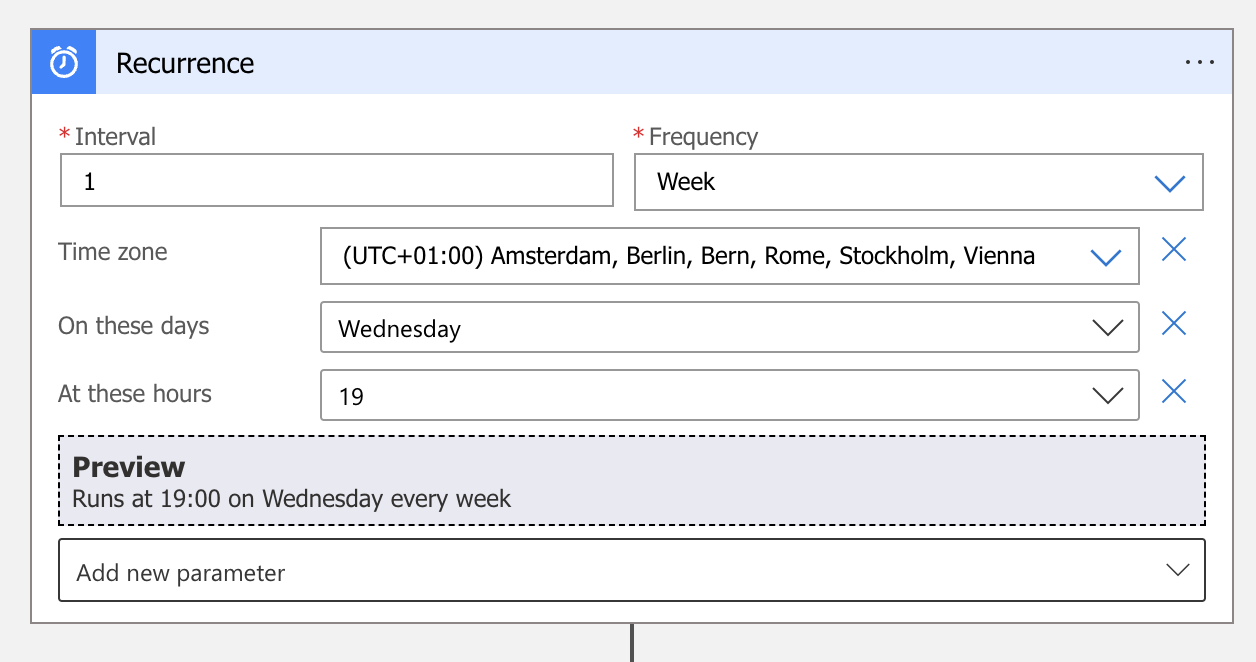The width and height of the screenshot is (1256, 662).
Task: Focus the Interval input field
Action: [x=336, y=181]
